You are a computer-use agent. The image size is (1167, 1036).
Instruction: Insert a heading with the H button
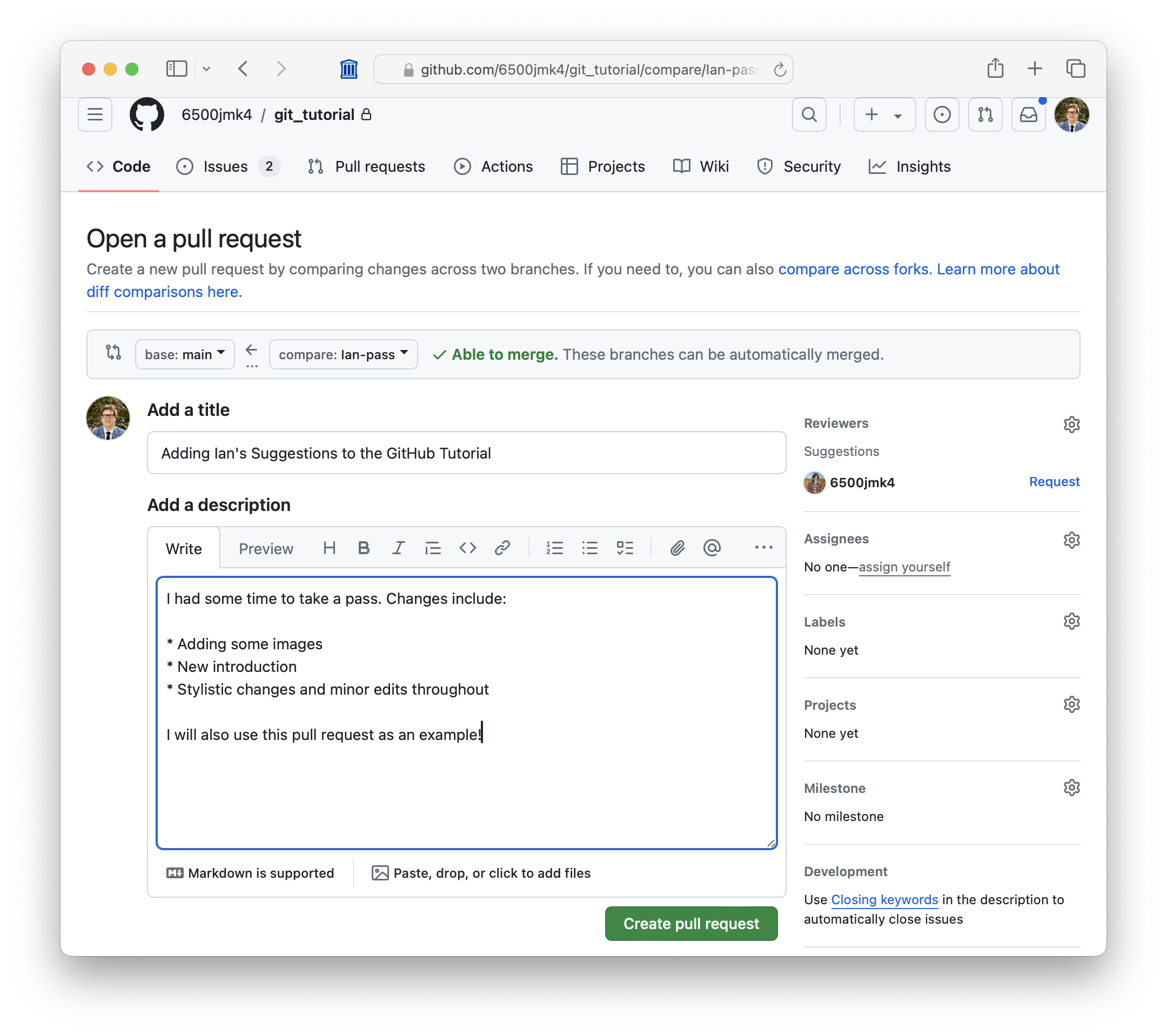329,549
